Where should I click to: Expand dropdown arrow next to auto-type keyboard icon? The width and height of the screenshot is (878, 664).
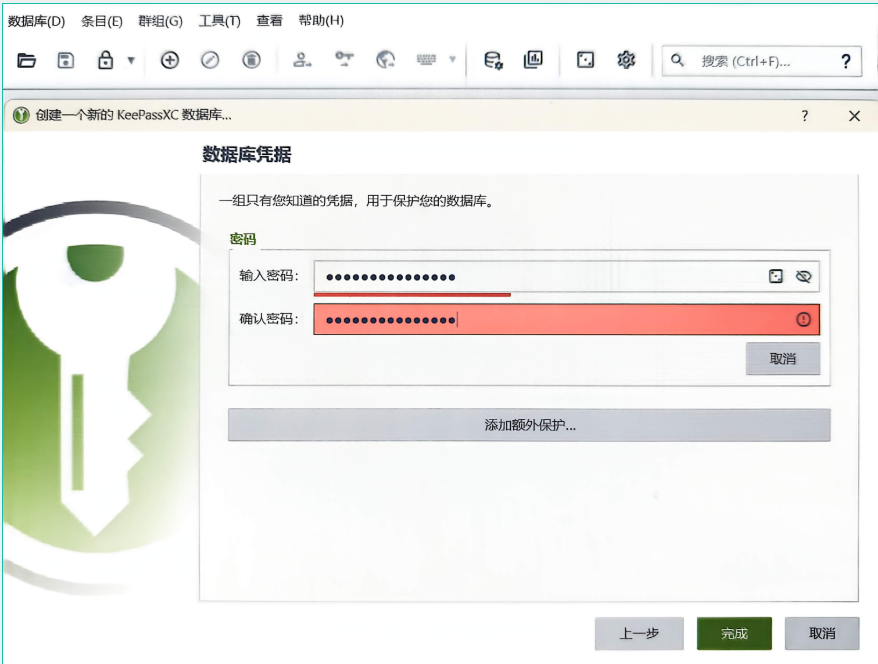pos(452,60)
